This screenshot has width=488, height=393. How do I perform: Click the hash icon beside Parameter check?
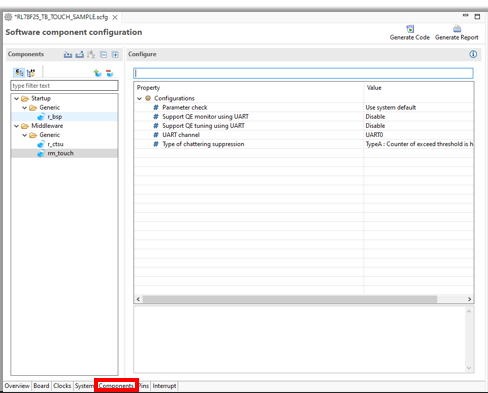tap(156, 107)
